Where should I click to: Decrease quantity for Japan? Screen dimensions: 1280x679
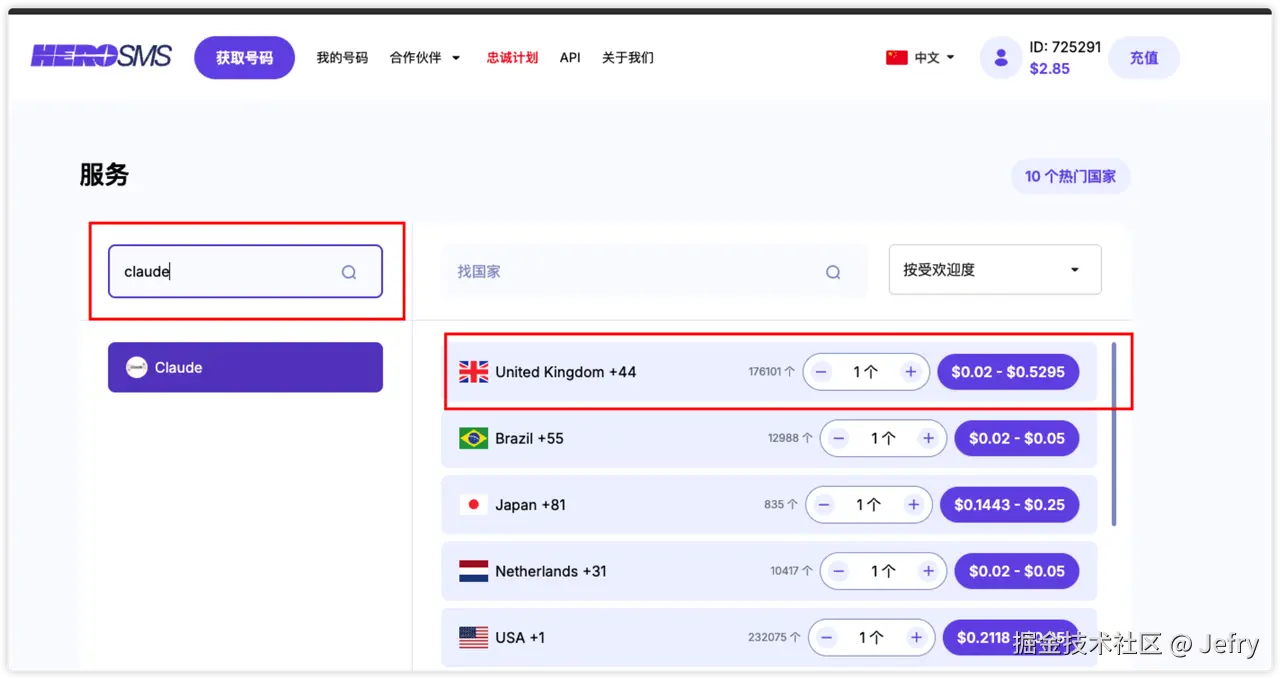point(824,505)
